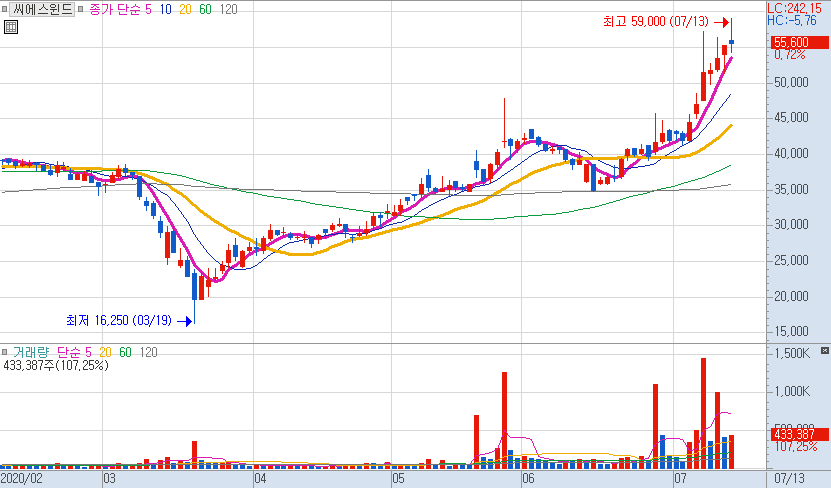
Task: Open the data table grid icon
Action: [x=11, y=26]
